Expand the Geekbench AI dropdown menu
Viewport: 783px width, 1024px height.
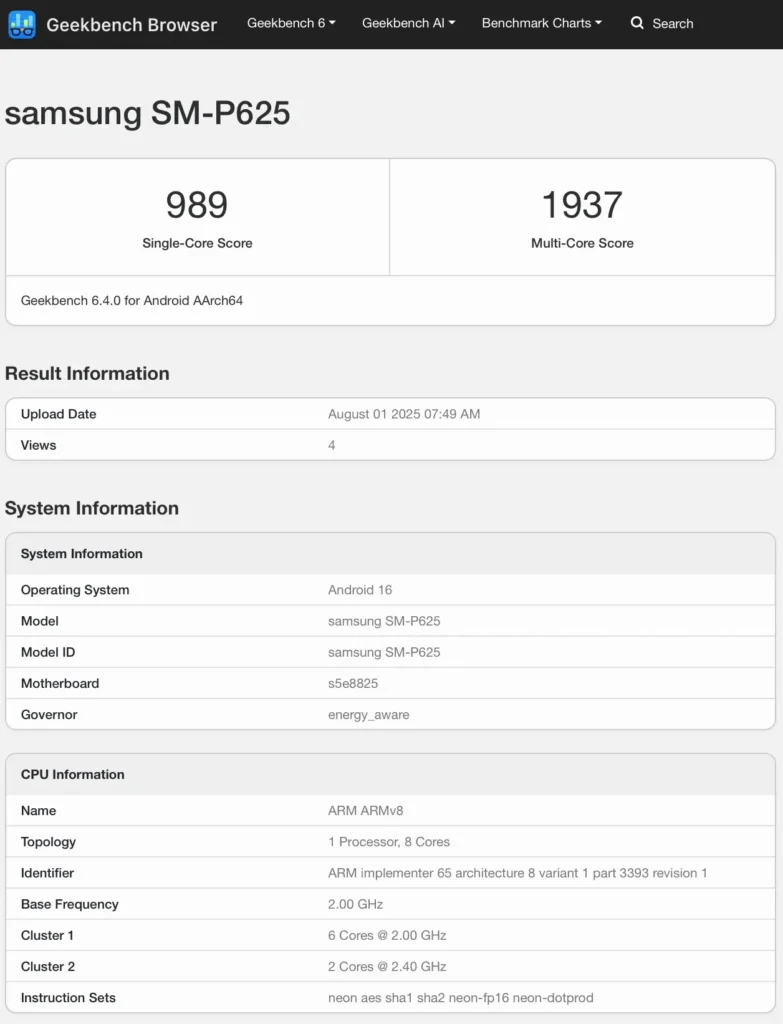tap(408, 23)
